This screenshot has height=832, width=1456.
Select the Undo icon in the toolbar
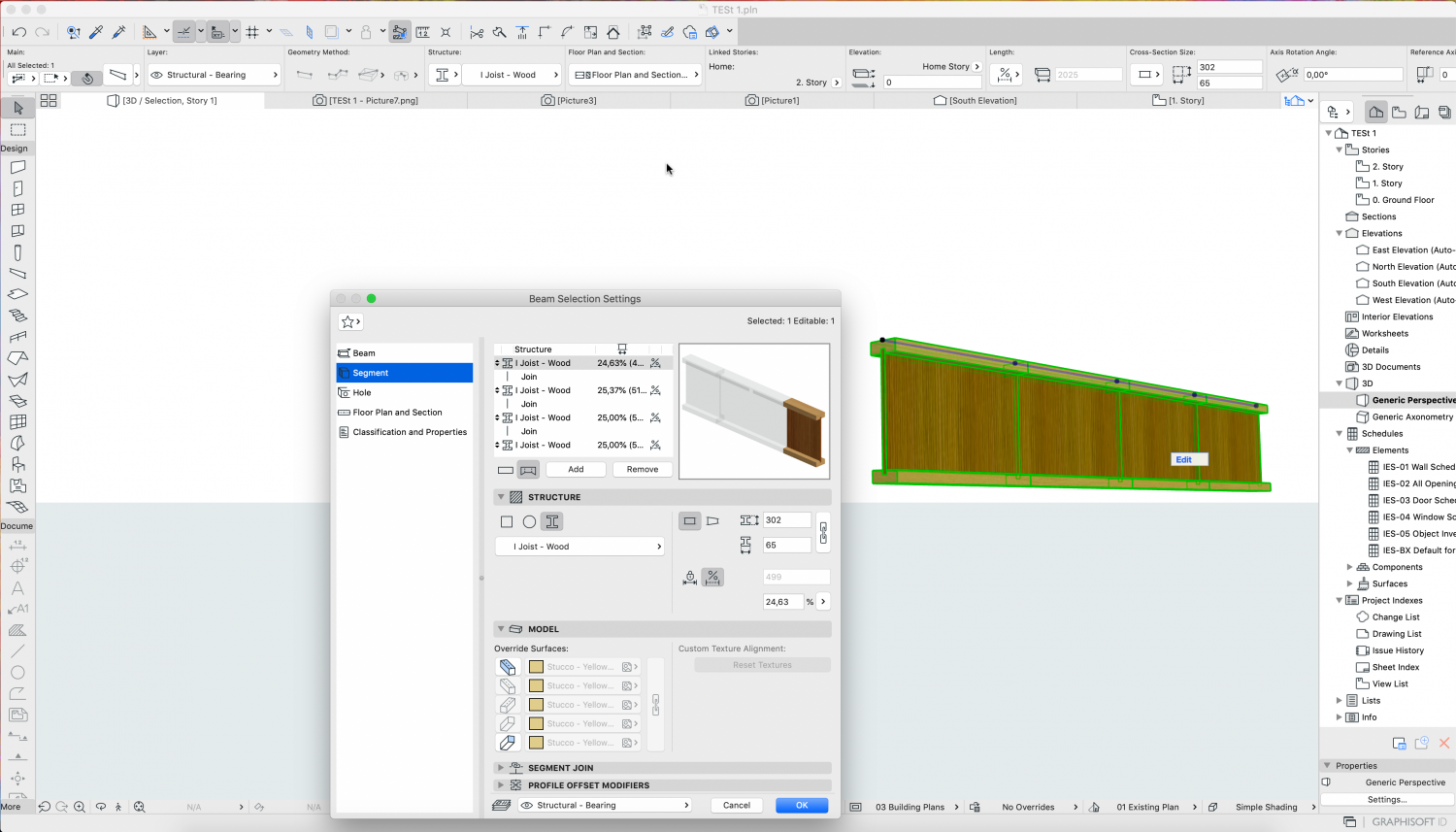coord(19,32)
